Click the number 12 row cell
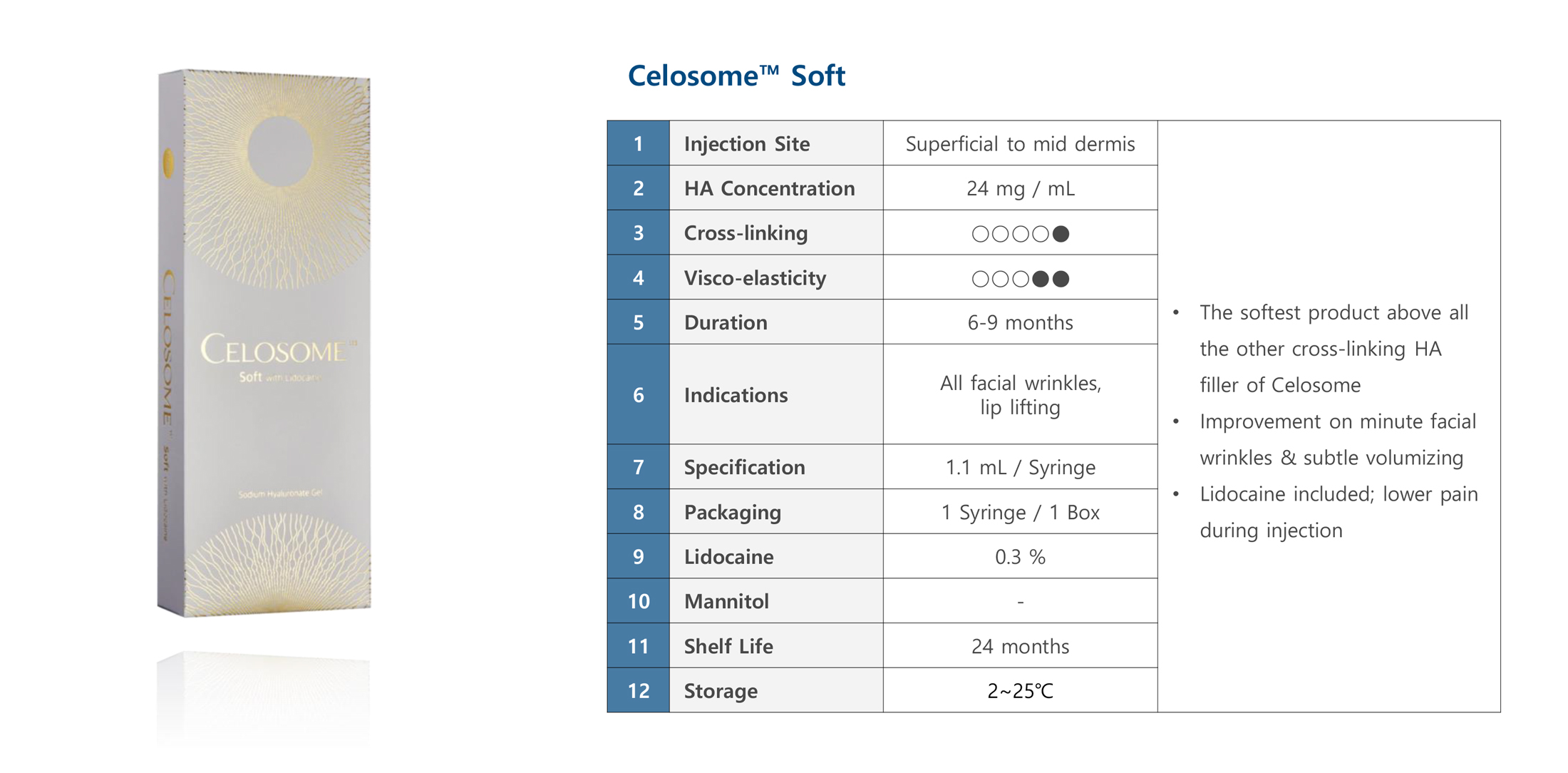 638,691
